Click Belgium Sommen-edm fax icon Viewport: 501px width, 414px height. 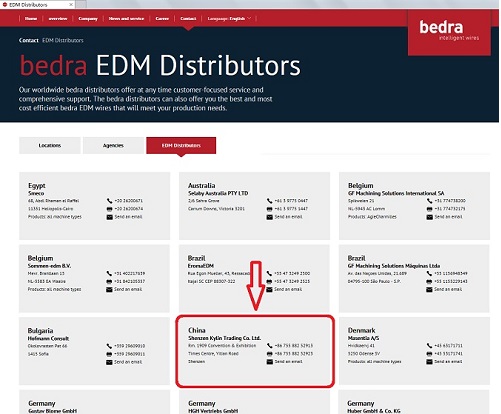click(x=109, y=281)
